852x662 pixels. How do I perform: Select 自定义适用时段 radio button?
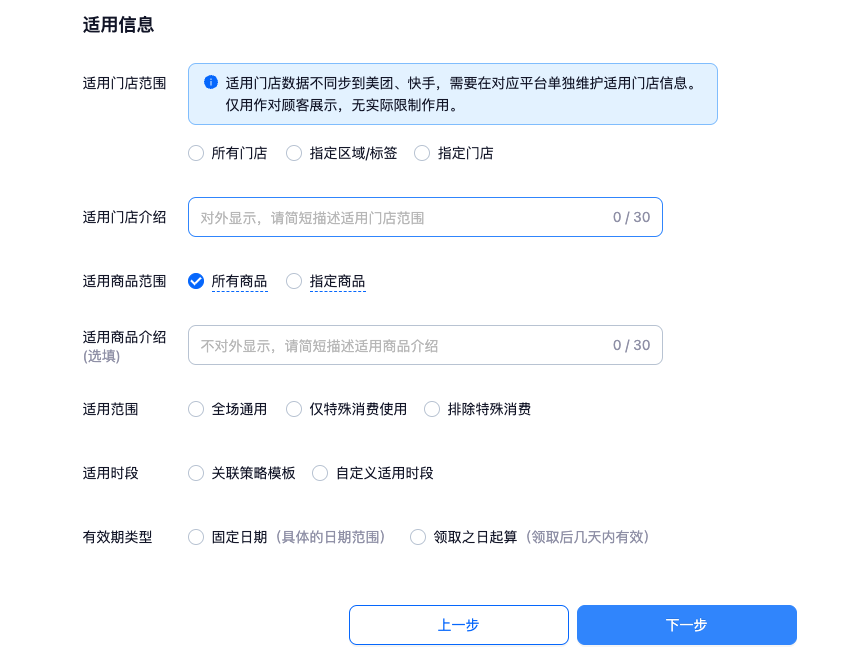(320, 473)
